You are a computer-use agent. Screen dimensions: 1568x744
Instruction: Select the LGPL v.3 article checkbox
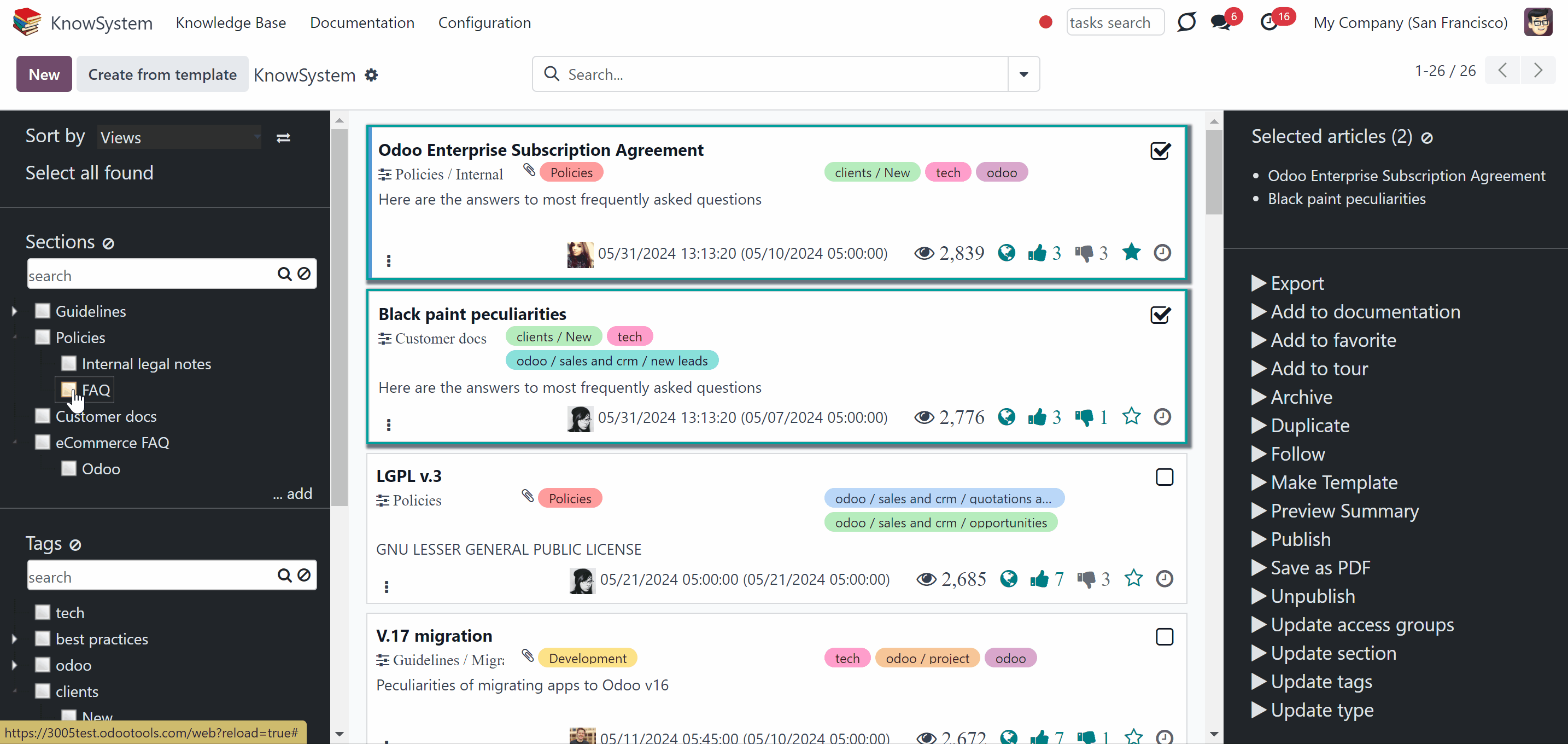1165,478
